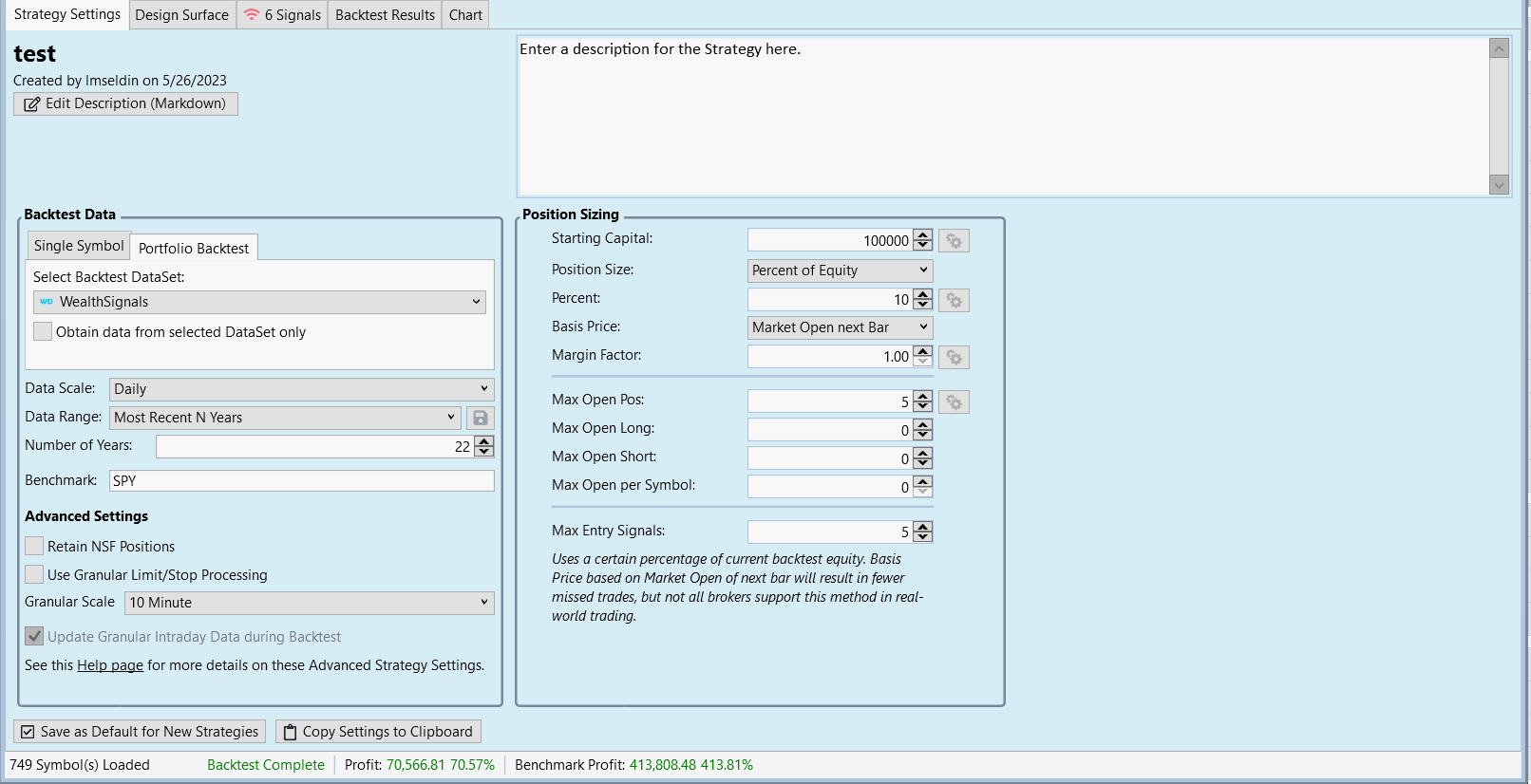1531x784 pixels.
Task: Click the gear icon beside Starting Capital
Action: (x=954, y=241)
